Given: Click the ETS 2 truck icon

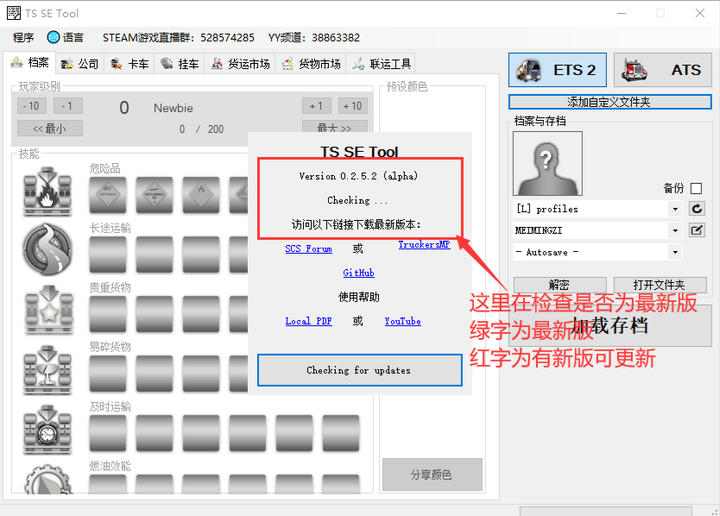Looking at the screenshot, I should pos(529,70).
